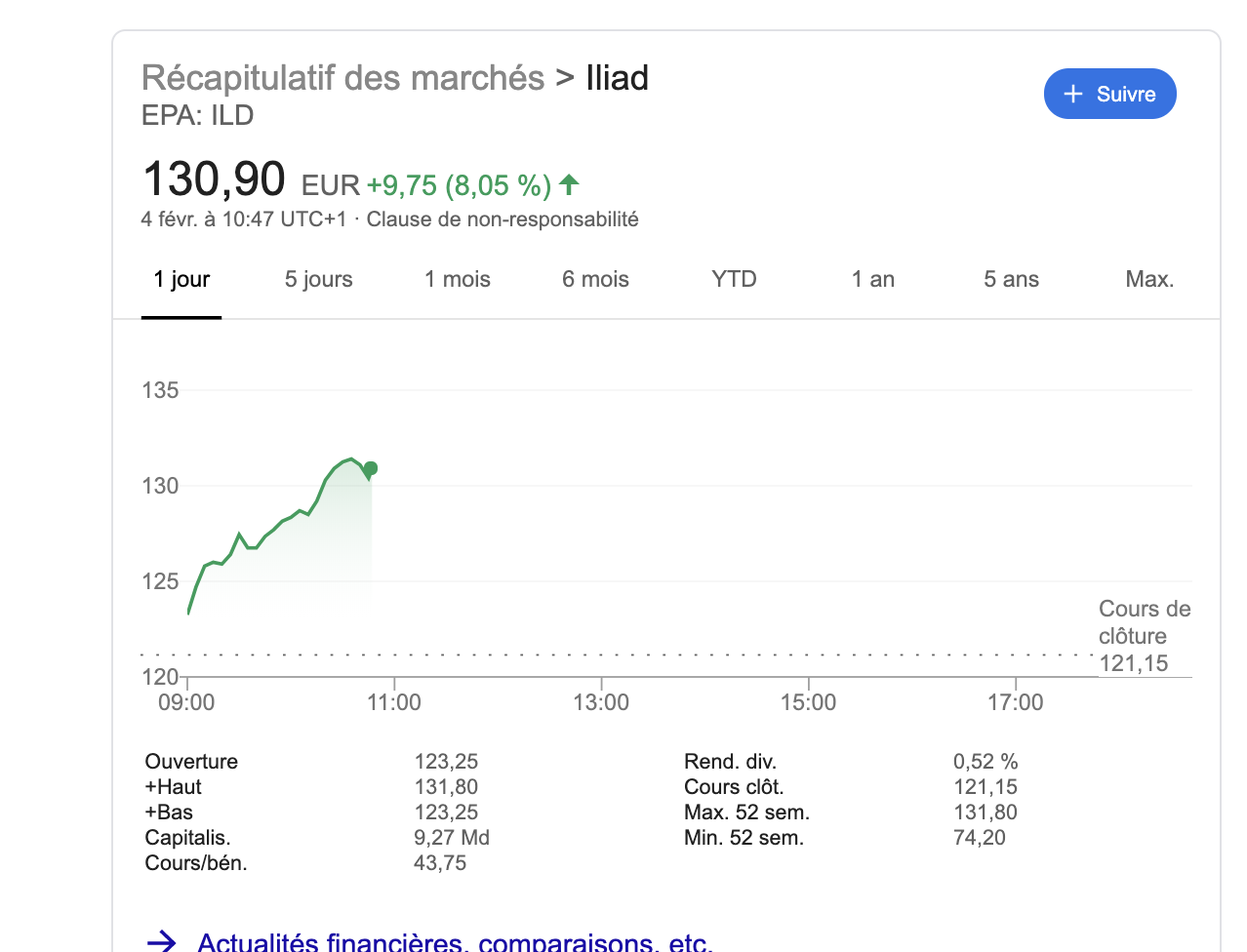Click the green current-price dot on chart
Viewport: 1247px width, 952px height.
click(371, 468)
